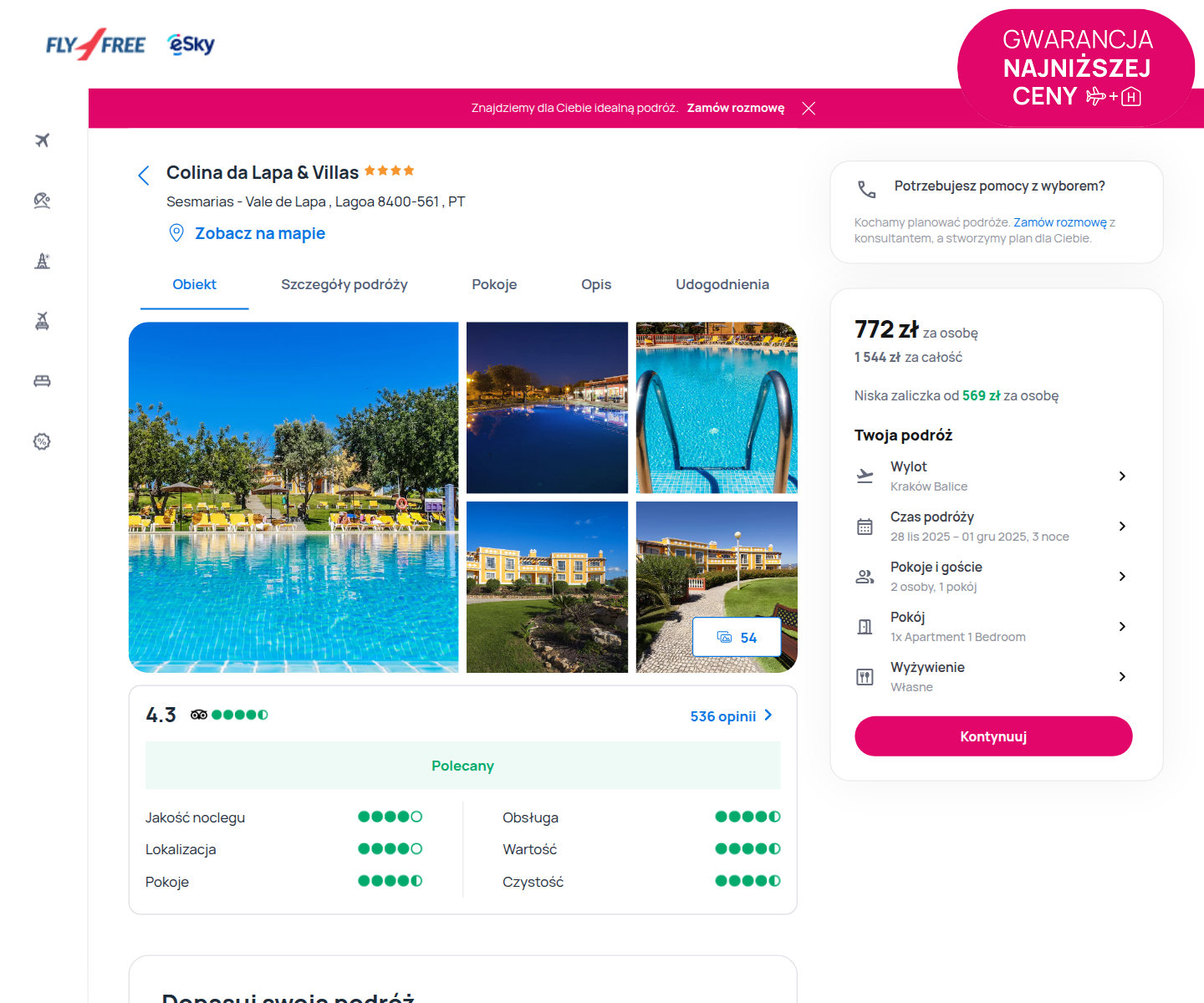Screen dimensions: 1204x1003
Task: Click the photo gallery icon showing 54
Action: 737,638
